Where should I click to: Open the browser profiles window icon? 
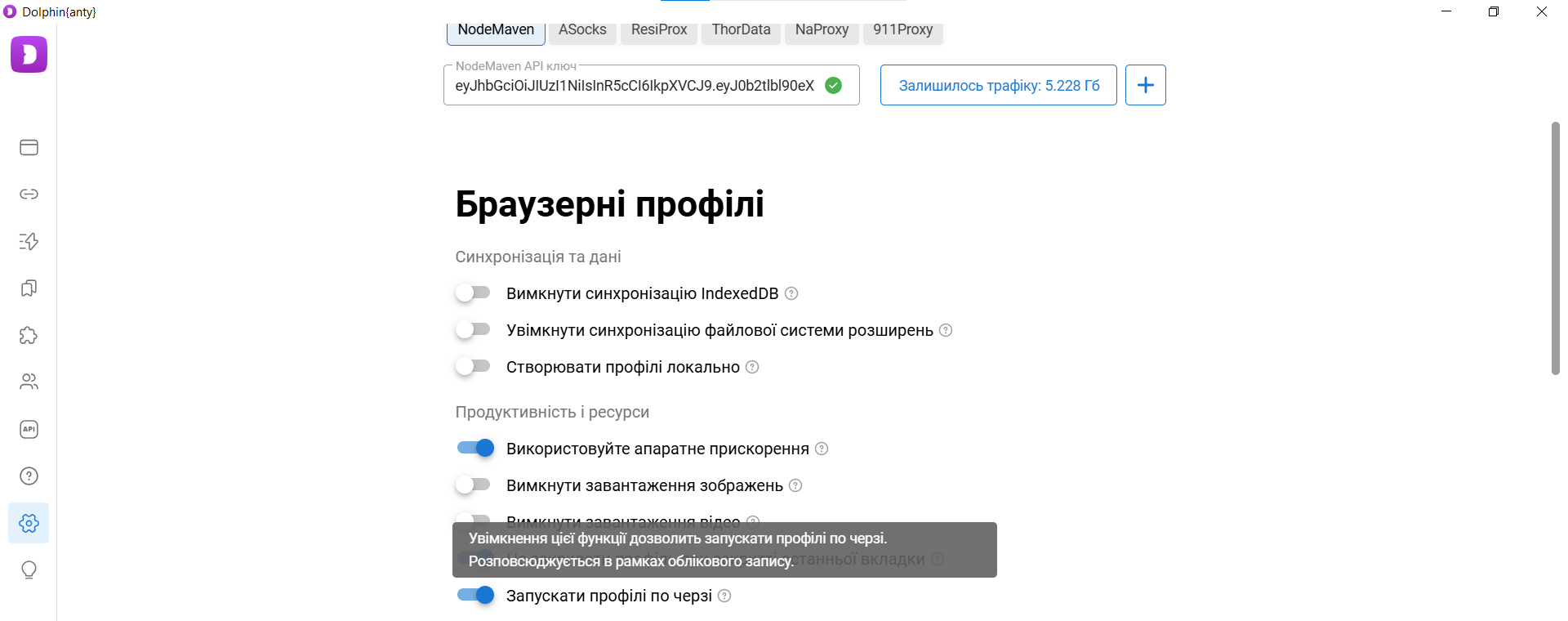pos(29,147)
